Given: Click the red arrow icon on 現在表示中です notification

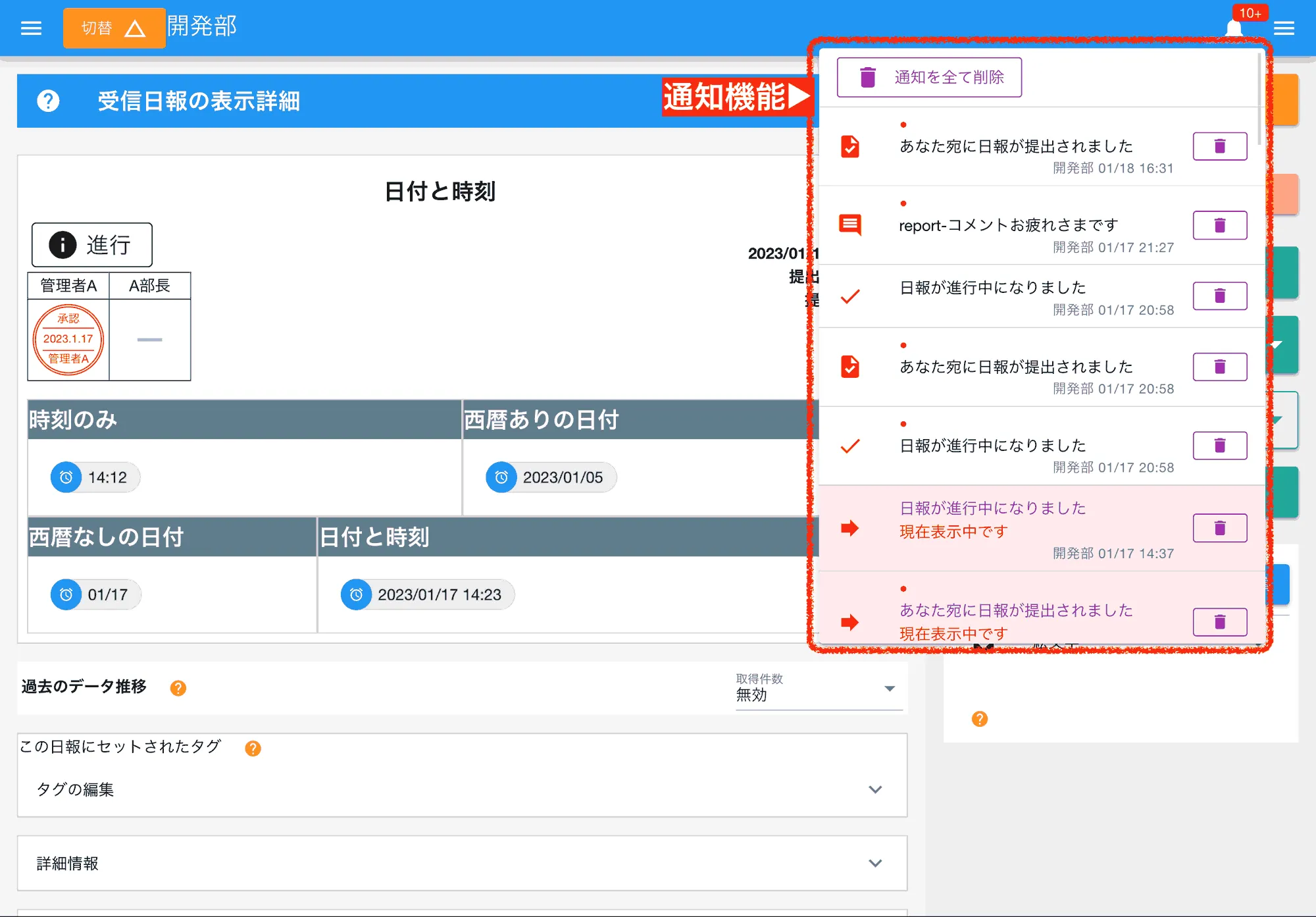Looking at the screenshot, I should [x=850, y=527].
